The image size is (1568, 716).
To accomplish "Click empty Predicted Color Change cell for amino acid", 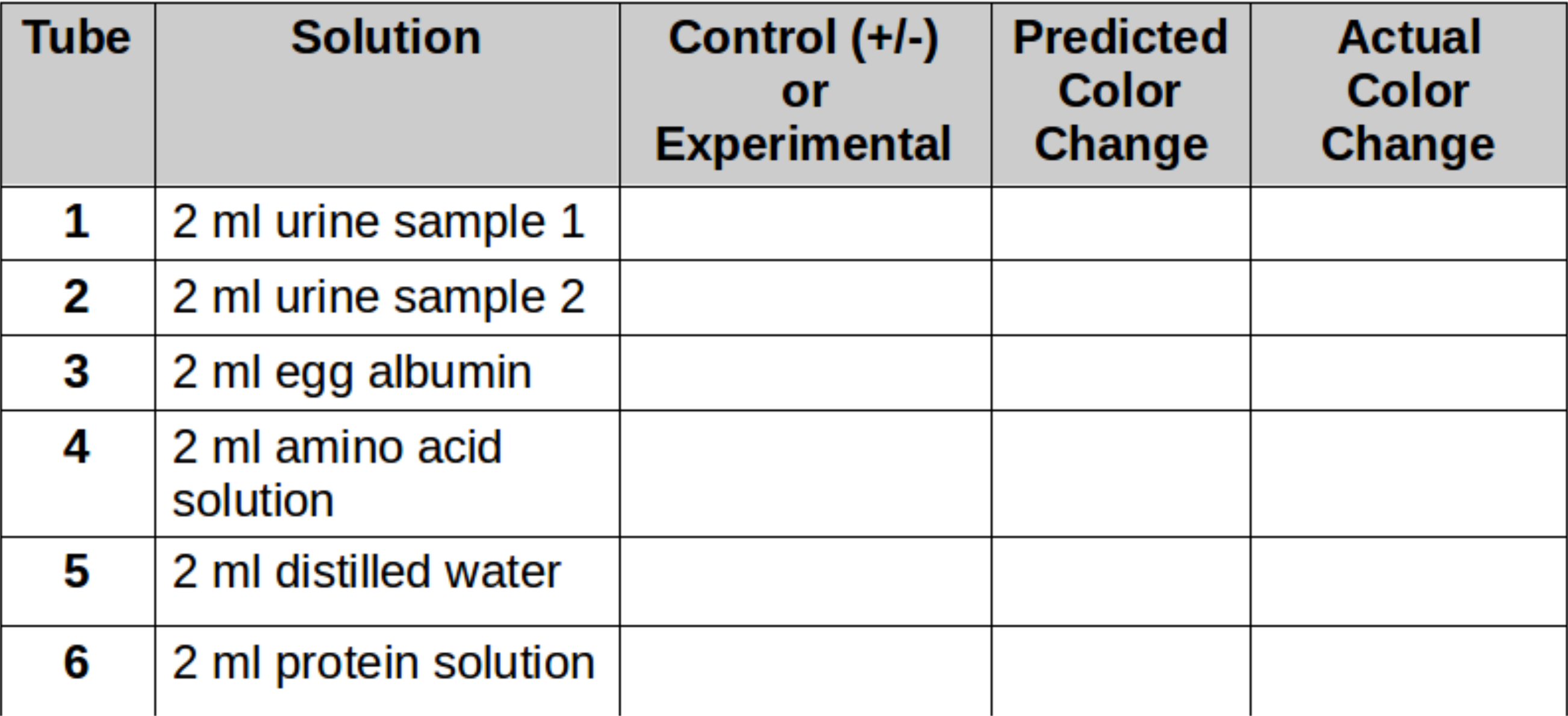I will tap(1121, 474).
